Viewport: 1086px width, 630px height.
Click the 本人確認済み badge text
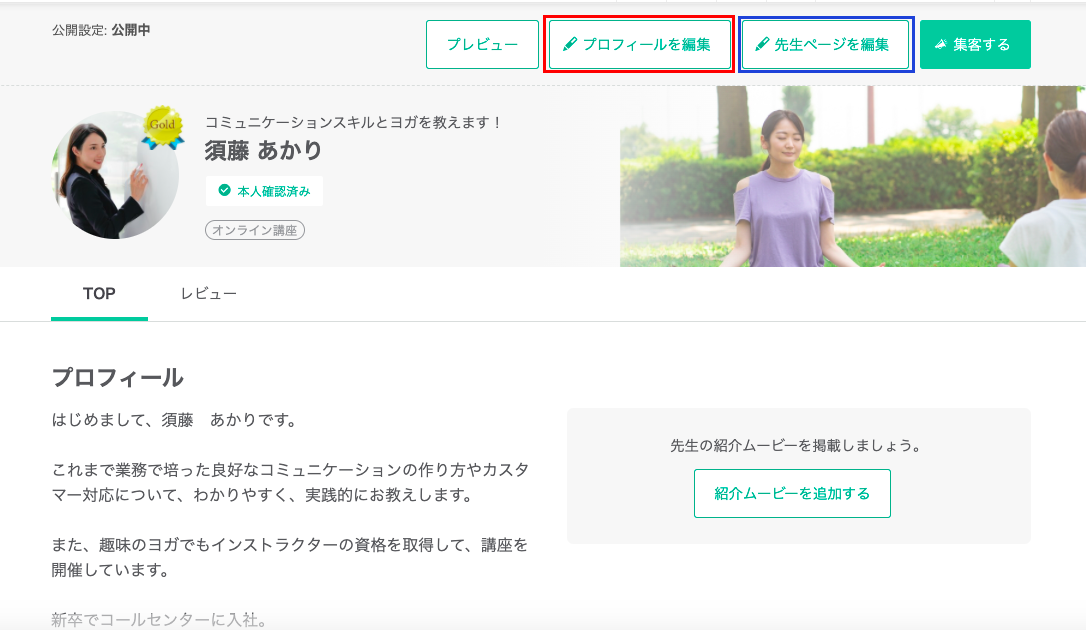click(274, 191)
